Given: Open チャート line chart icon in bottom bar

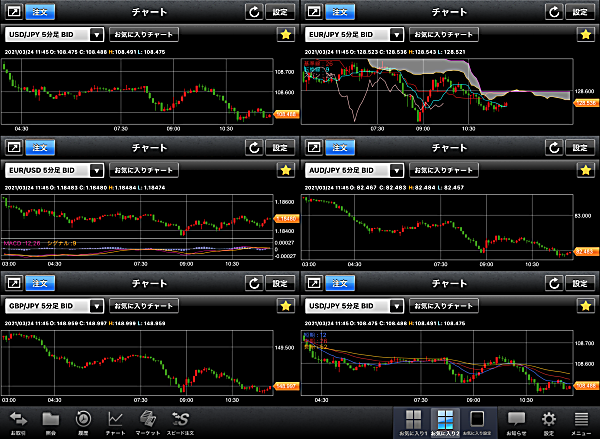Looking at the screenshot, I should (x=115, y=423).
